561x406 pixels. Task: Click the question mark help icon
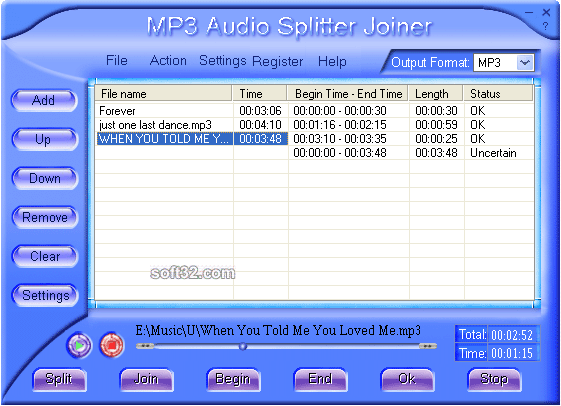pos(545,26)
